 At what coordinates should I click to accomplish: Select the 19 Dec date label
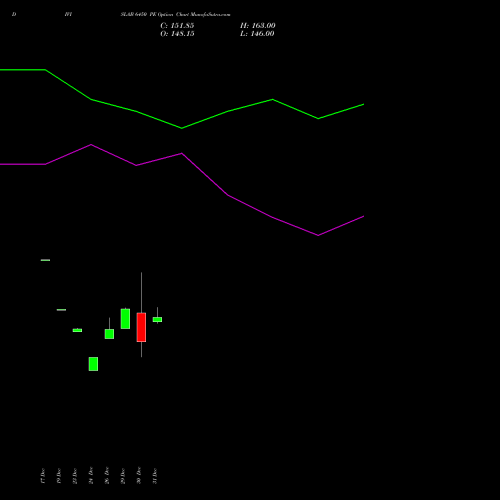click(59, 476)
